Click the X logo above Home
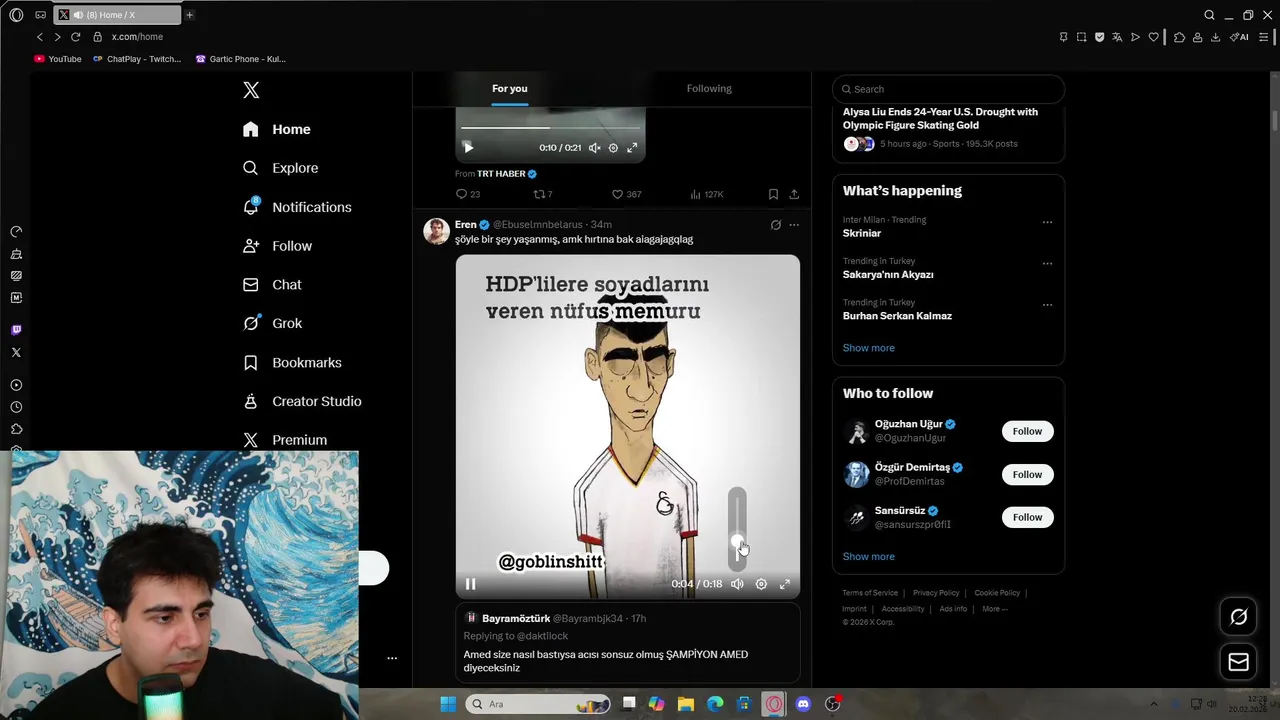The height and width of the screenshot is (720, 1280). click(251, 90)
